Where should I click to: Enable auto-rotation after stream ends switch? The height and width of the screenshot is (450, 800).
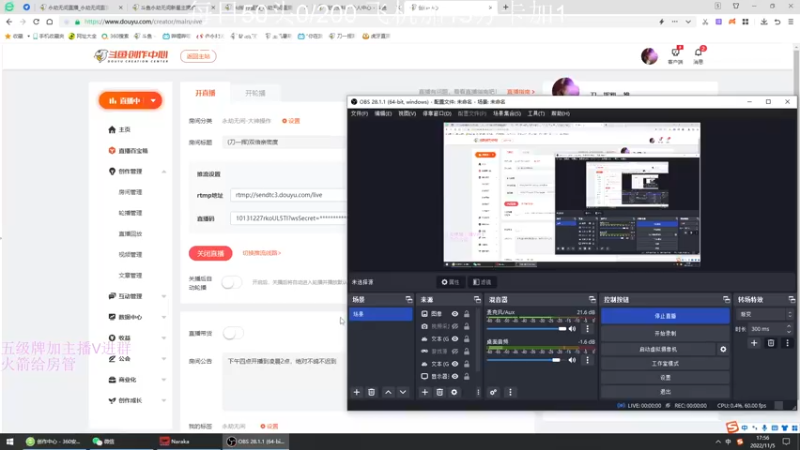[231, 282]
